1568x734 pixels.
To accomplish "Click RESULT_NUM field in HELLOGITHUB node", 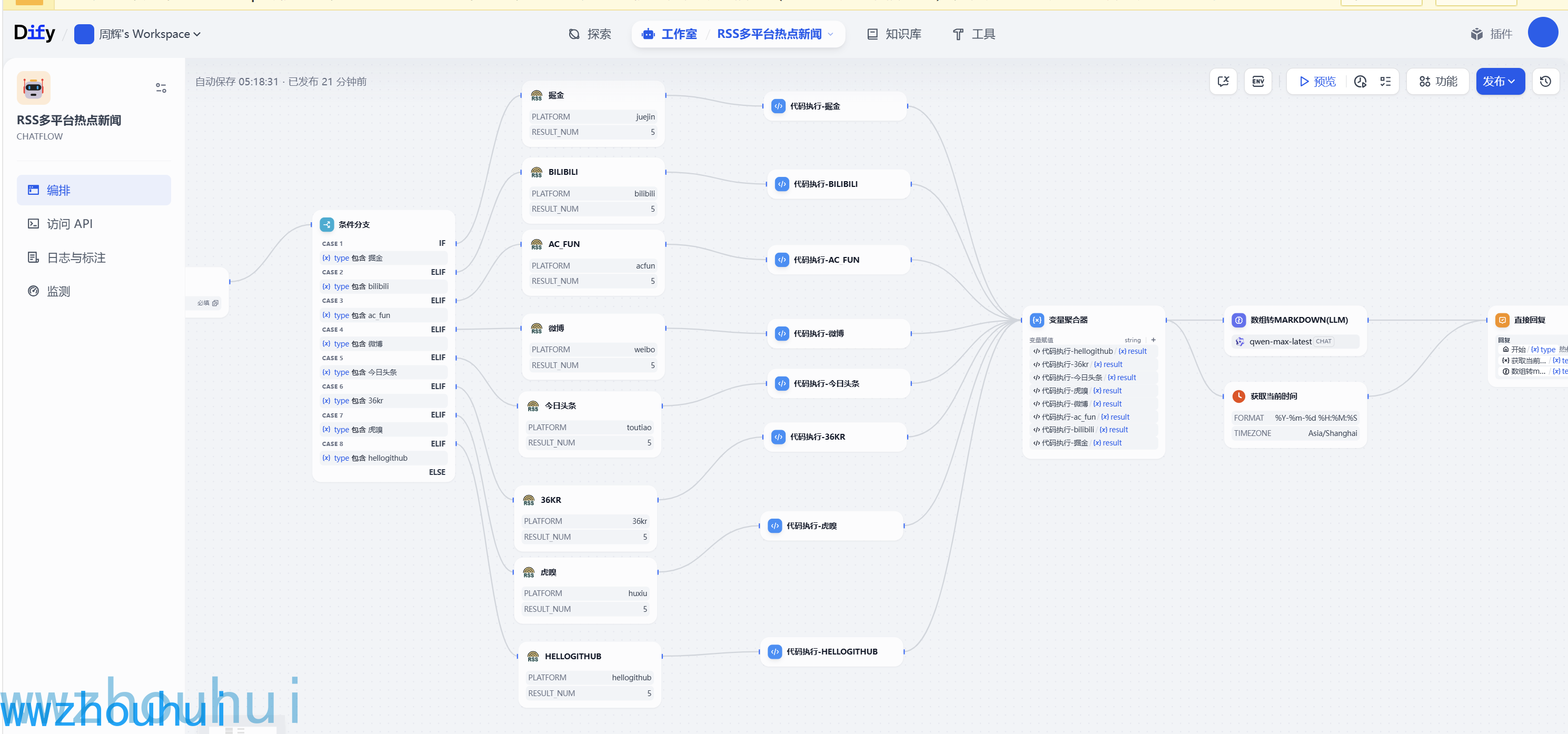I will [589, 694].
